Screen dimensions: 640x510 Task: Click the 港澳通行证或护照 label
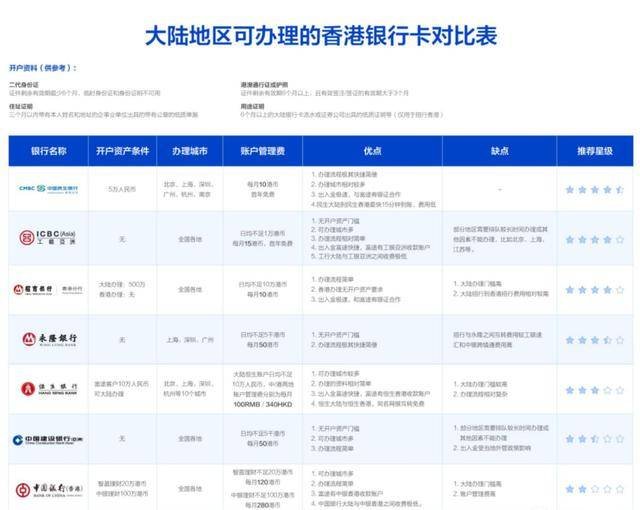[264, 84]
